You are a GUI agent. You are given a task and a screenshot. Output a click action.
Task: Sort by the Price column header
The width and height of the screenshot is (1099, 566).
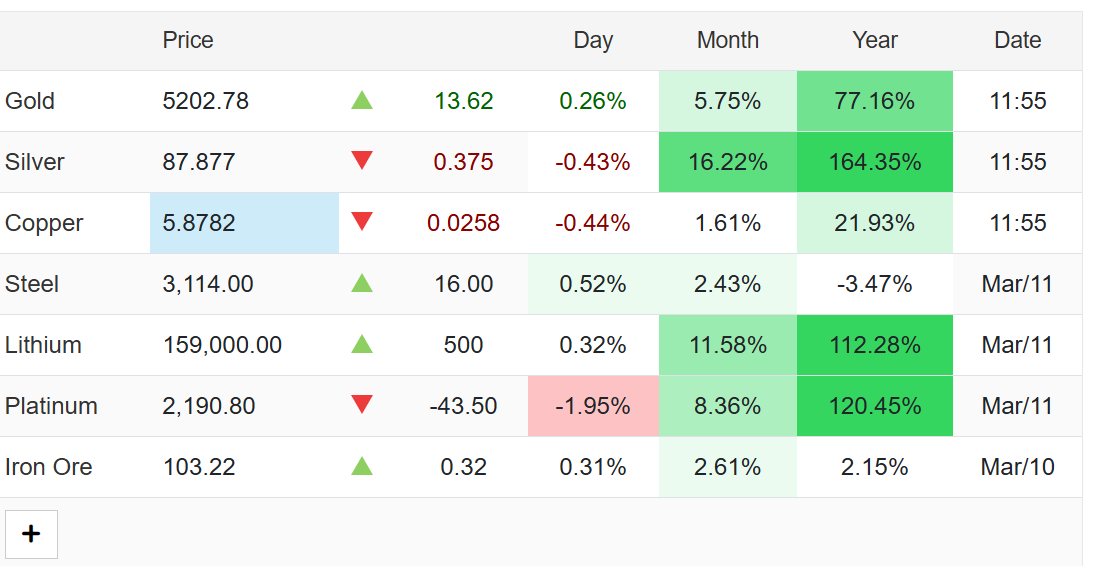[x=188, y=40]
